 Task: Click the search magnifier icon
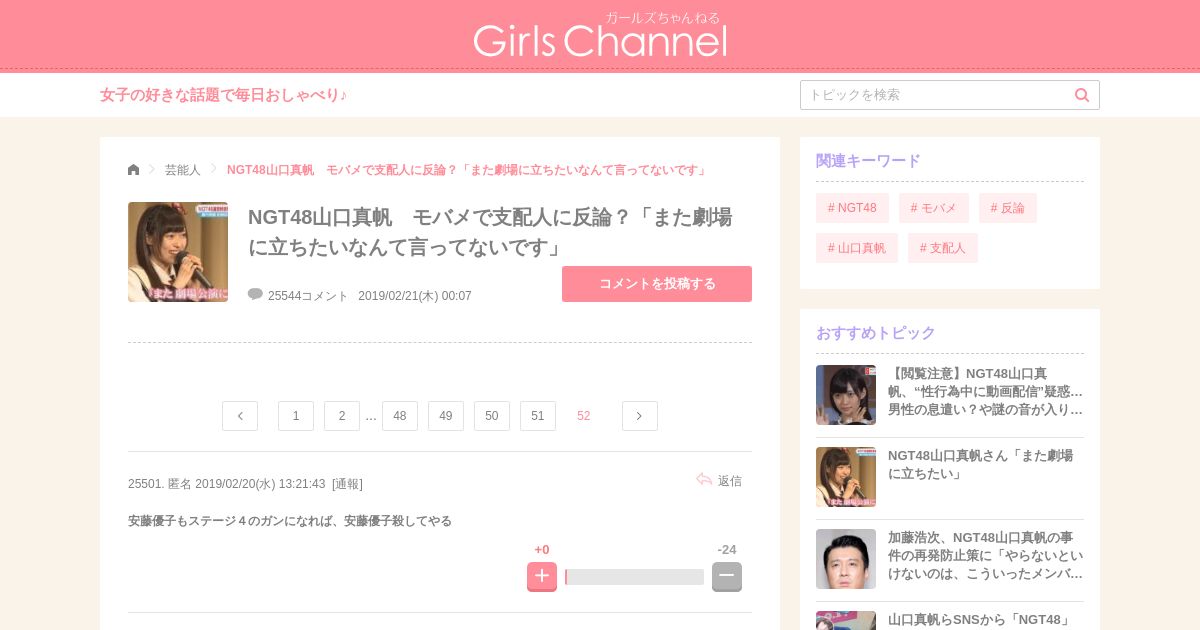(1082, 95)
